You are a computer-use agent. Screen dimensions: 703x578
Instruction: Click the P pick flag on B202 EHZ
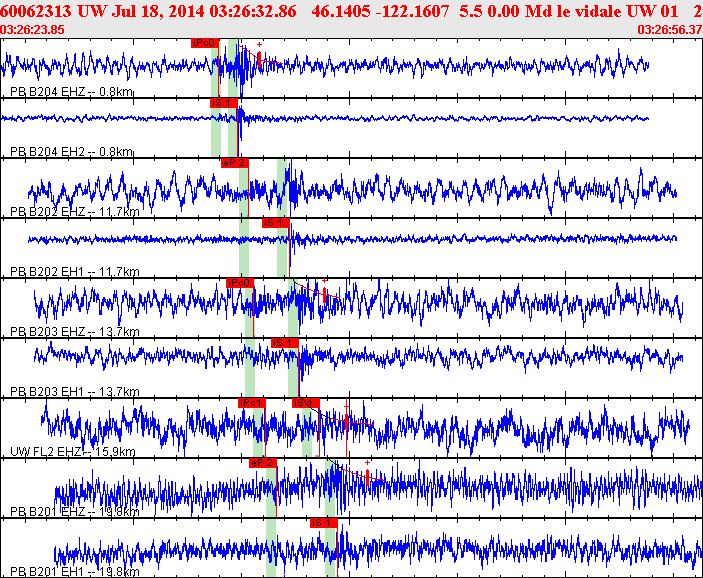[x=234, y=162]
